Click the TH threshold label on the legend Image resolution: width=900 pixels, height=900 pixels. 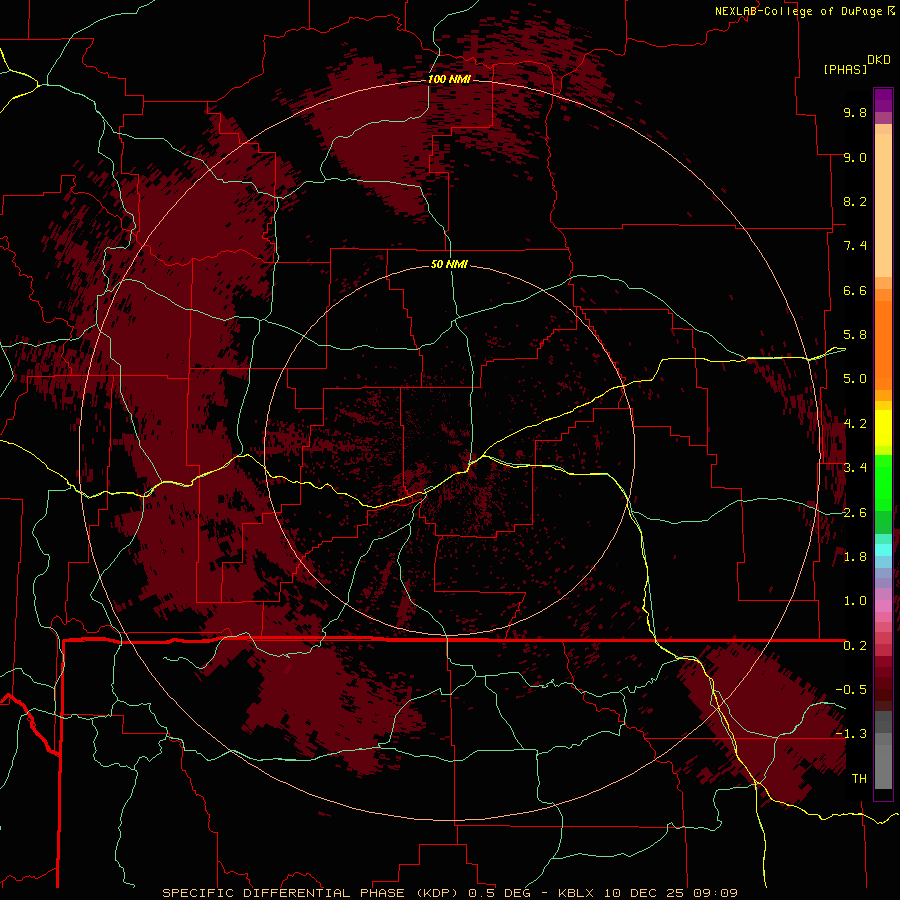tap(859, 779)
